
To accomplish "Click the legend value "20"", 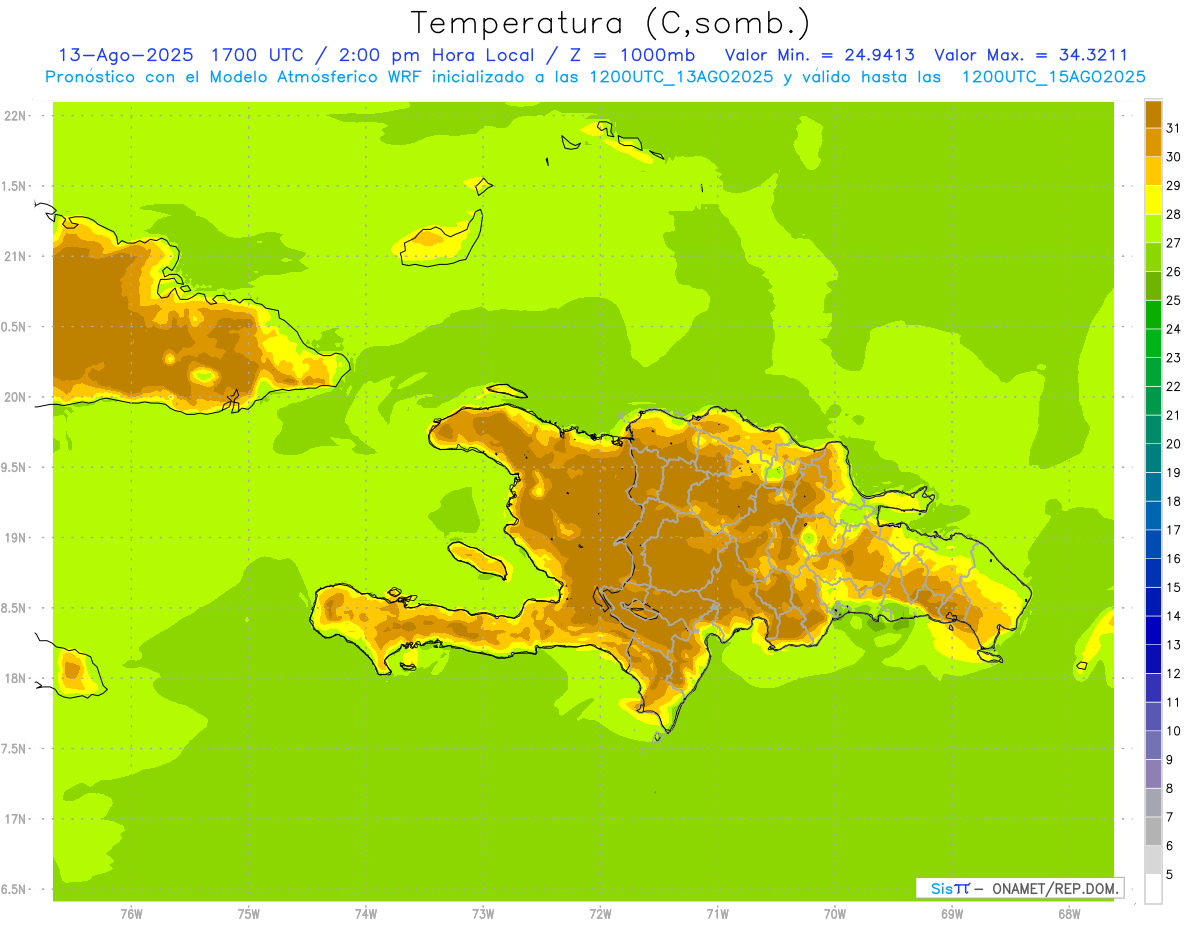I will point(1174,443).
